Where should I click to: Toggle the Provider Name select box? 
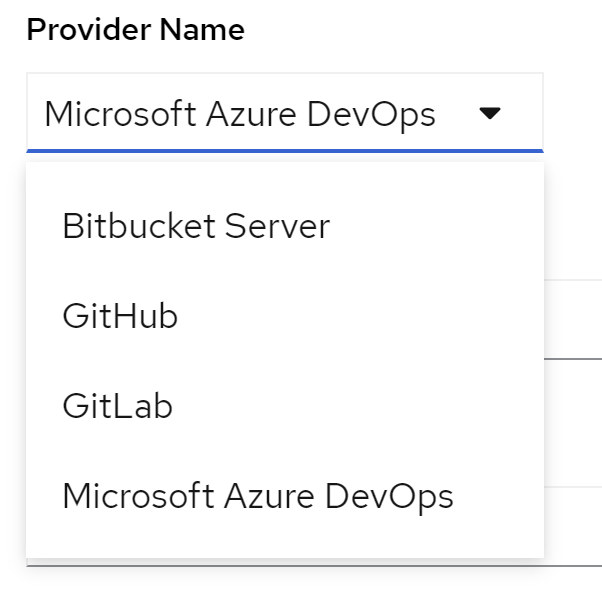tap(285, 114)
